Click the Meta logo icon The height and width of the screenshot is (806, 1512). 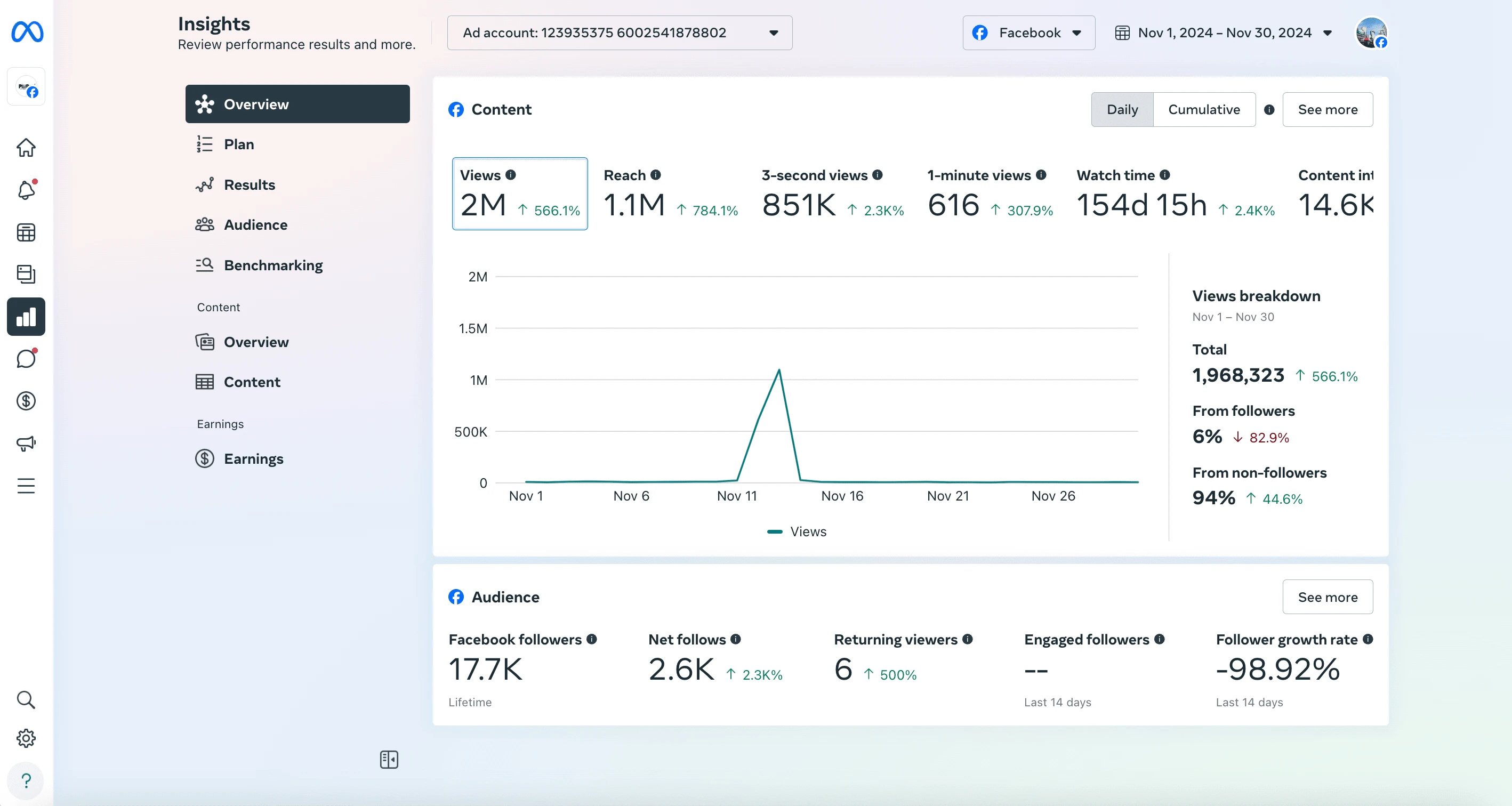pyautogui.click(x=27, y=31)
